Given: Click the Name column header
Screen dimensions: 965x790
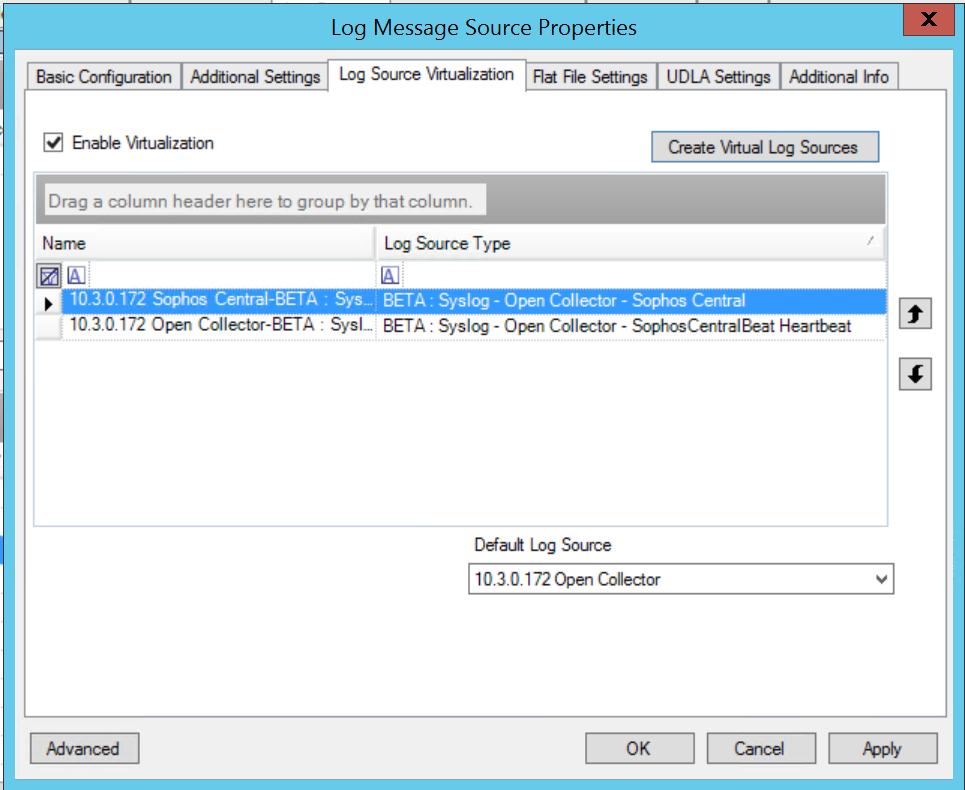Looking at the screenshot, I should pyautogui.click(x=205, y=243).
